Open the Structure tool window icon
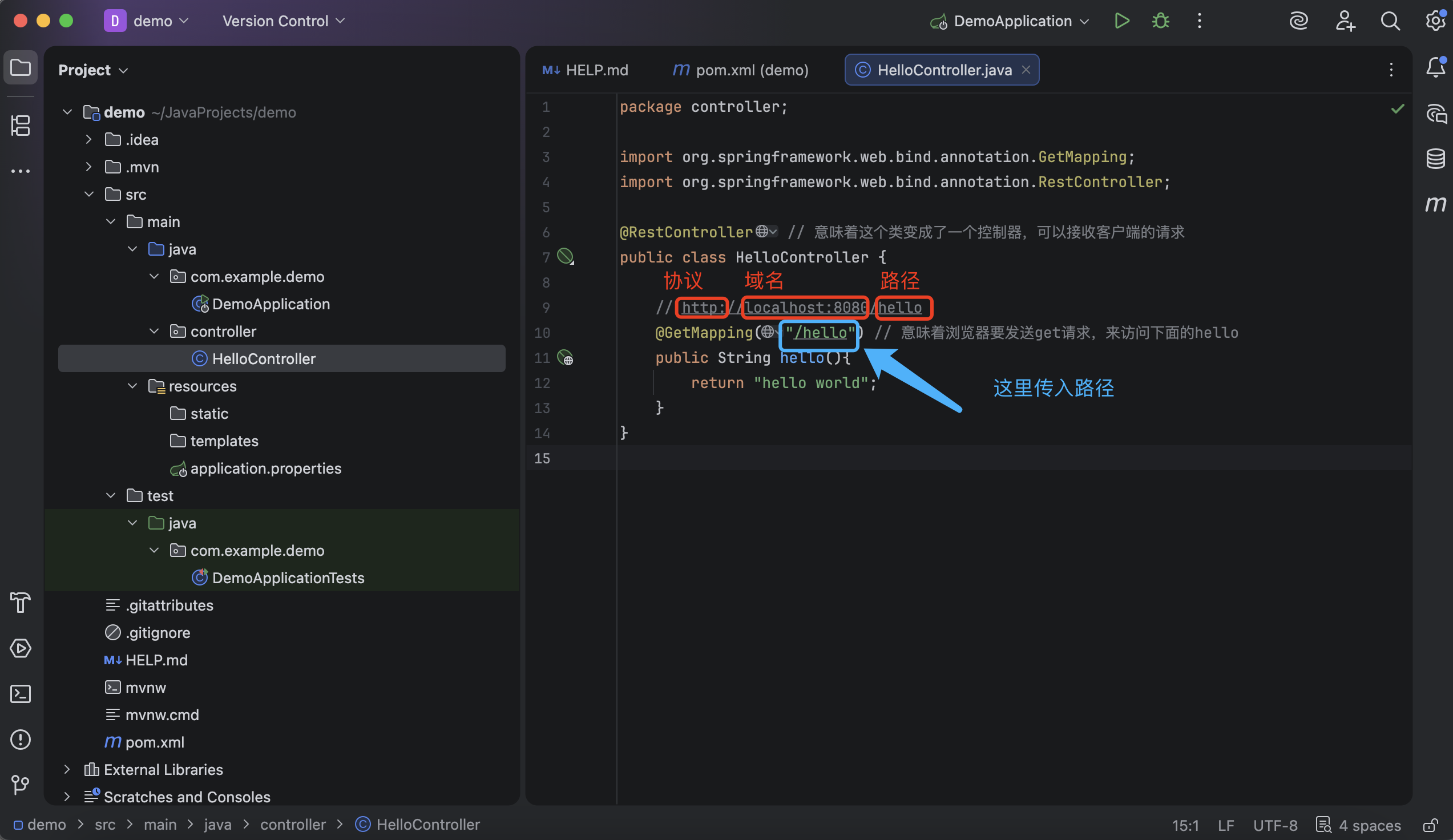The image size is (1453, 840). pyautogui.click(x=21, y=125)
